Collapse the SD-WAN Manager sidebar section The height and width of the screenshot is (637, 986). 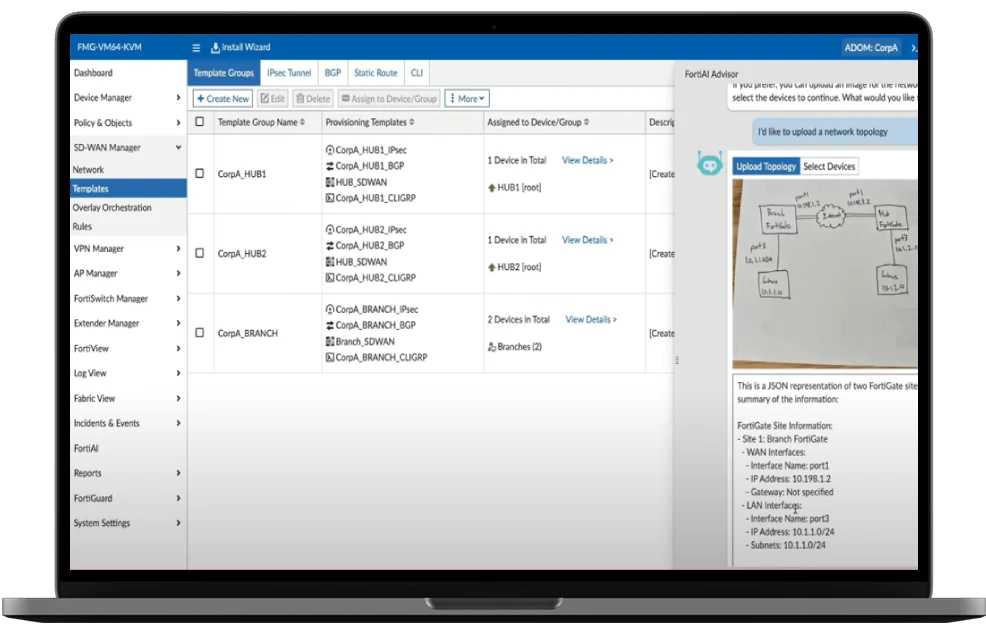point(178,148)
